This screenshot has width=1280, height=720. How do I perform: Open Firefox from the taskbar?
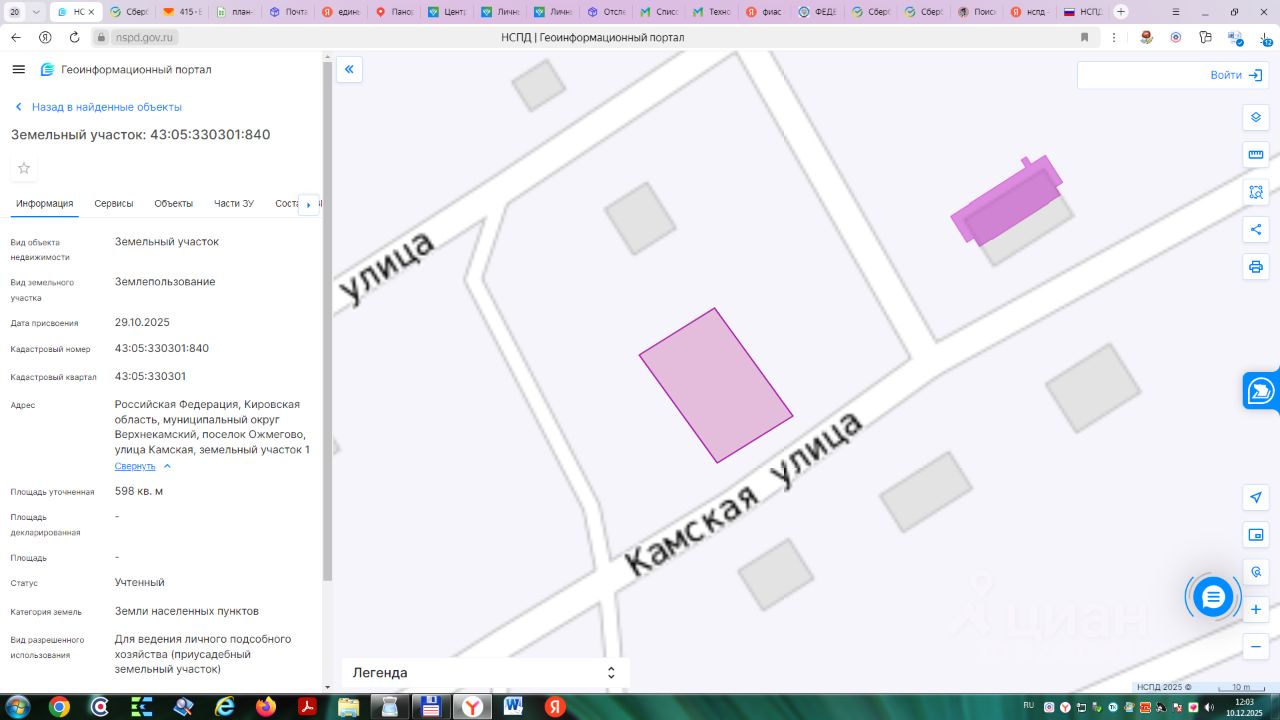265,707
